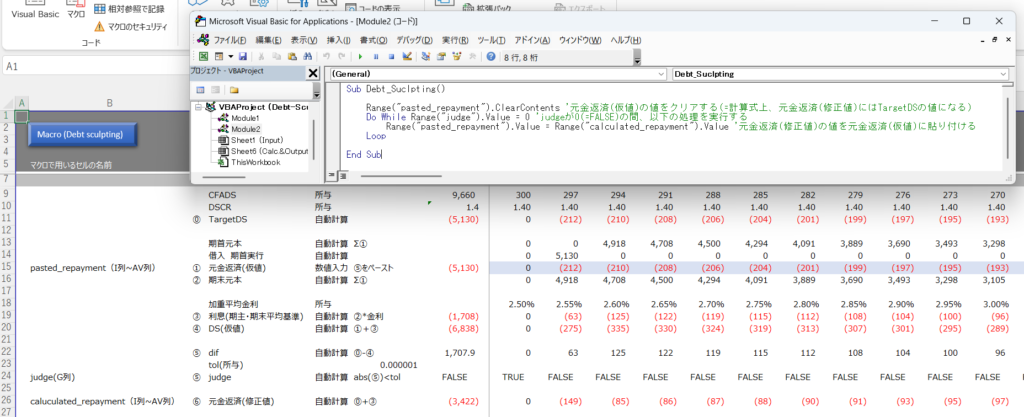Click Procedure View button at code pane bottom
The height and width of the screenshot is (417, 1024).
click(x=332, y=176)
